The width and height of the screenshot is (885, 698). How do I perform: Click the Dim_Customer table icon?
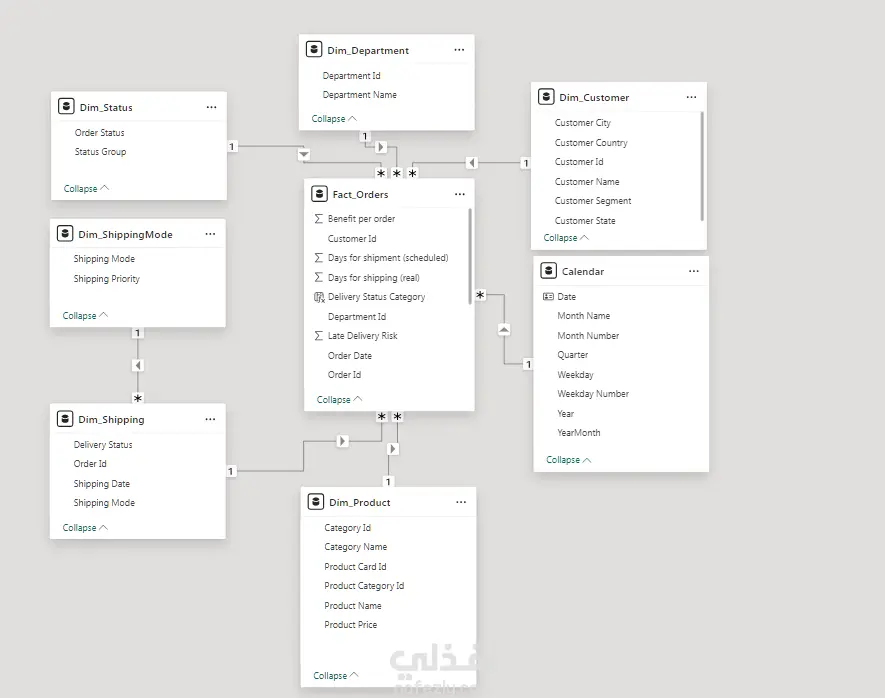[546, 97]
